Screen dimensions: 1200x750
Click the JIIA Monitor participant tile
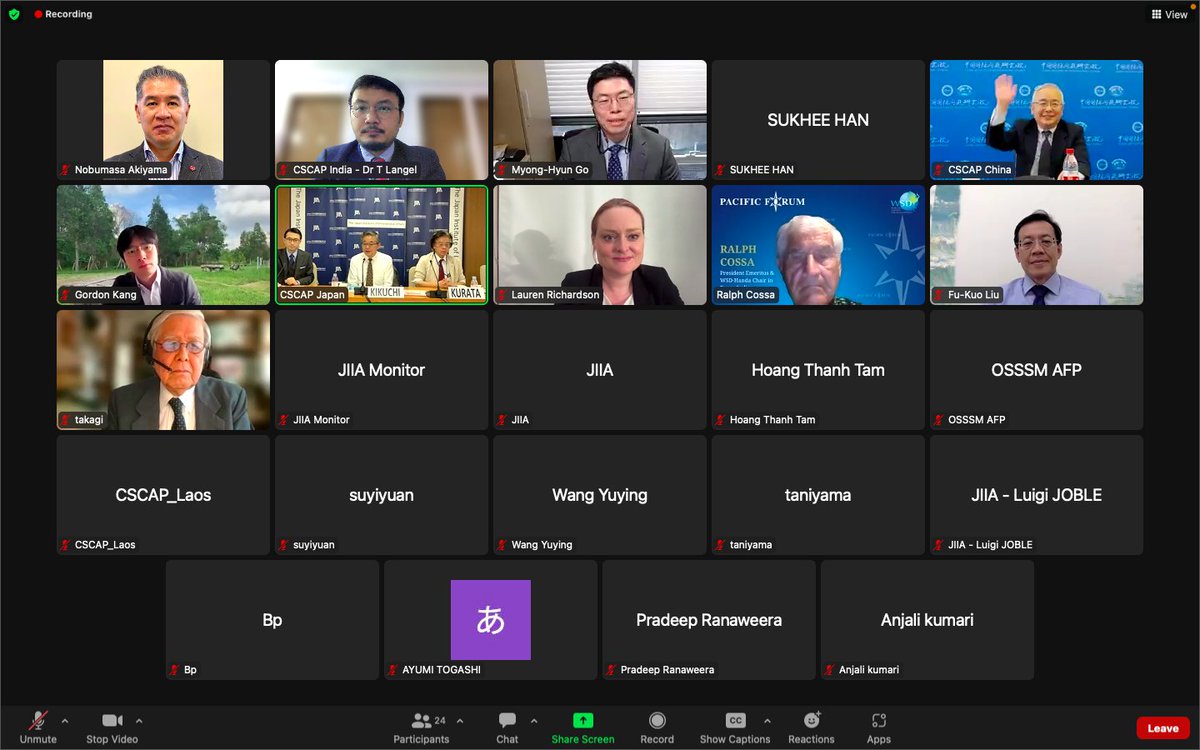(382, 370)
